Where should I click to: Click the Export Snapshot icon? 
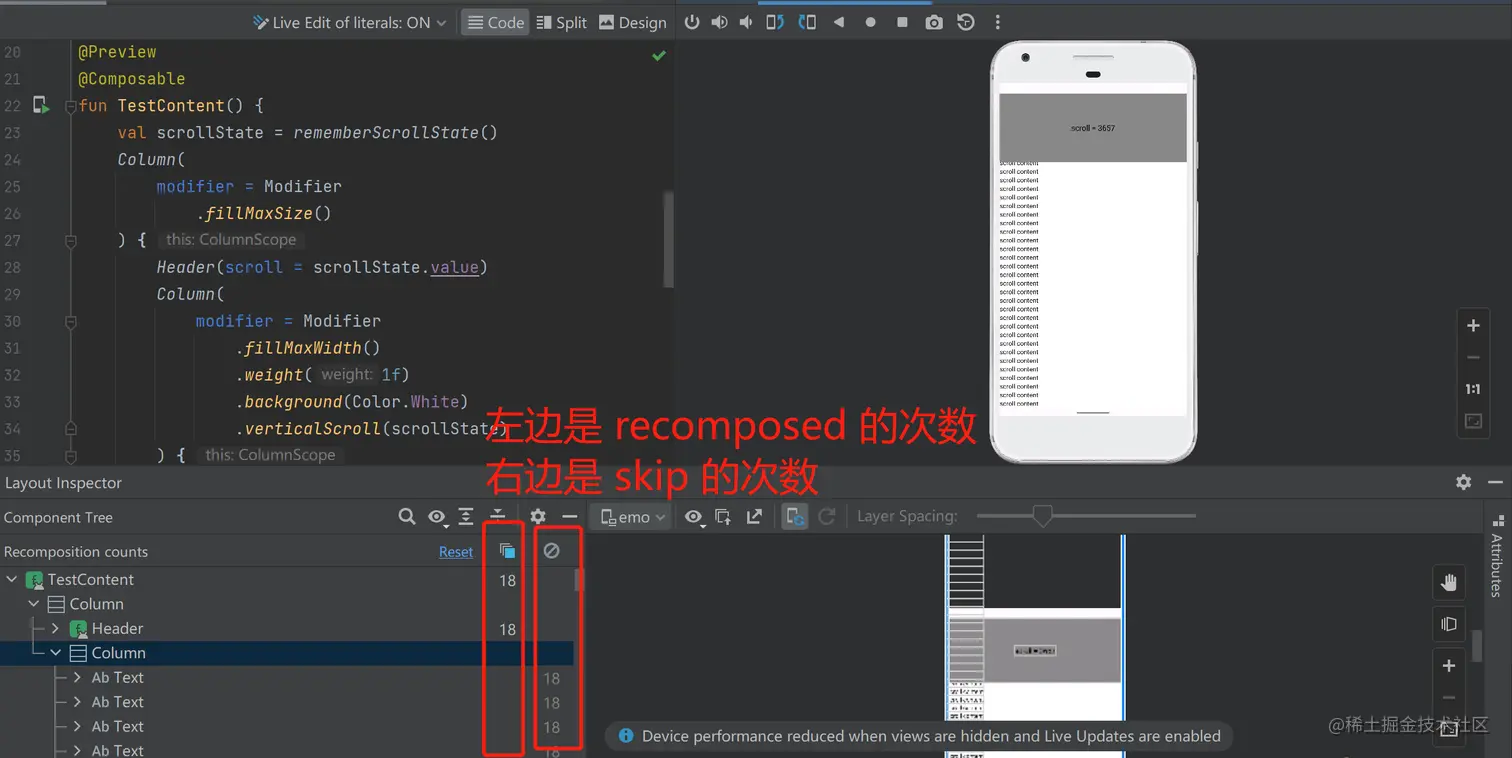point(755,517)
